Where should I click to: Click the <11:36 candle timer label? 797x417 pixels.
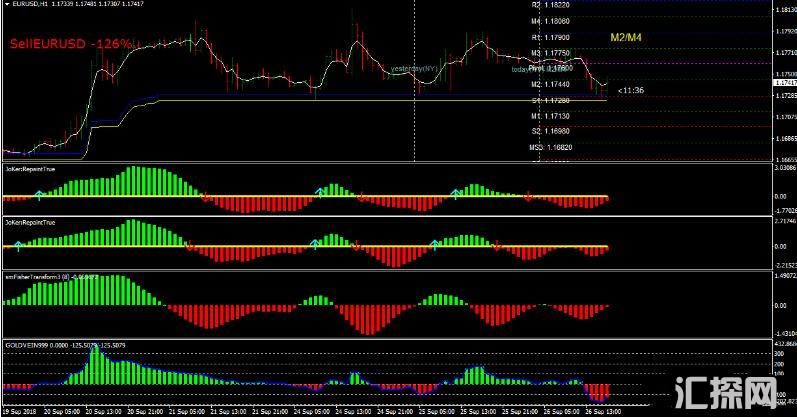click(x=630, y=91)
